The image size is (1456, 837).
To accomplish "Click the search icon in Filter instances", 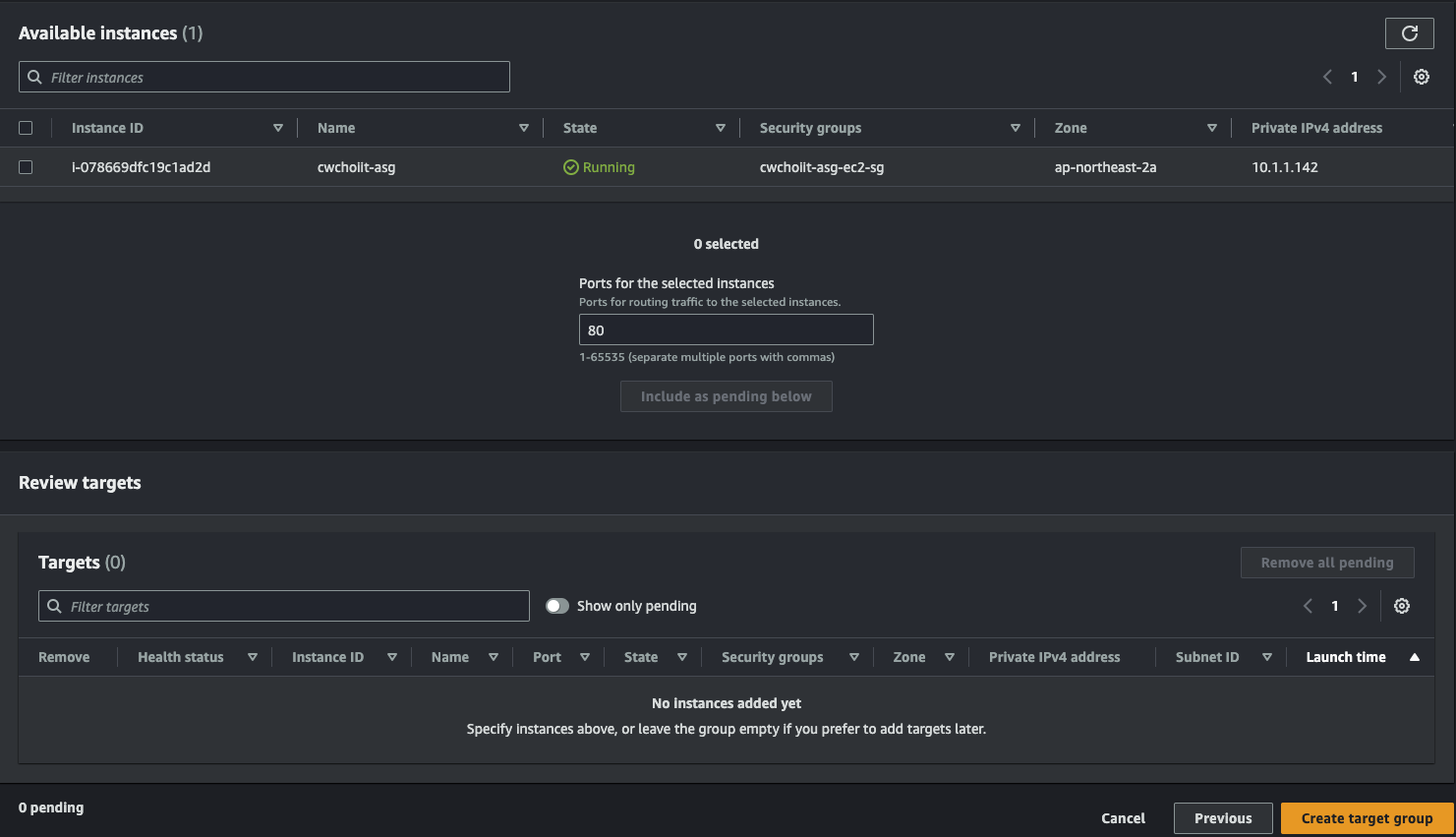I will pyautogui.click(x=35, y=77).
